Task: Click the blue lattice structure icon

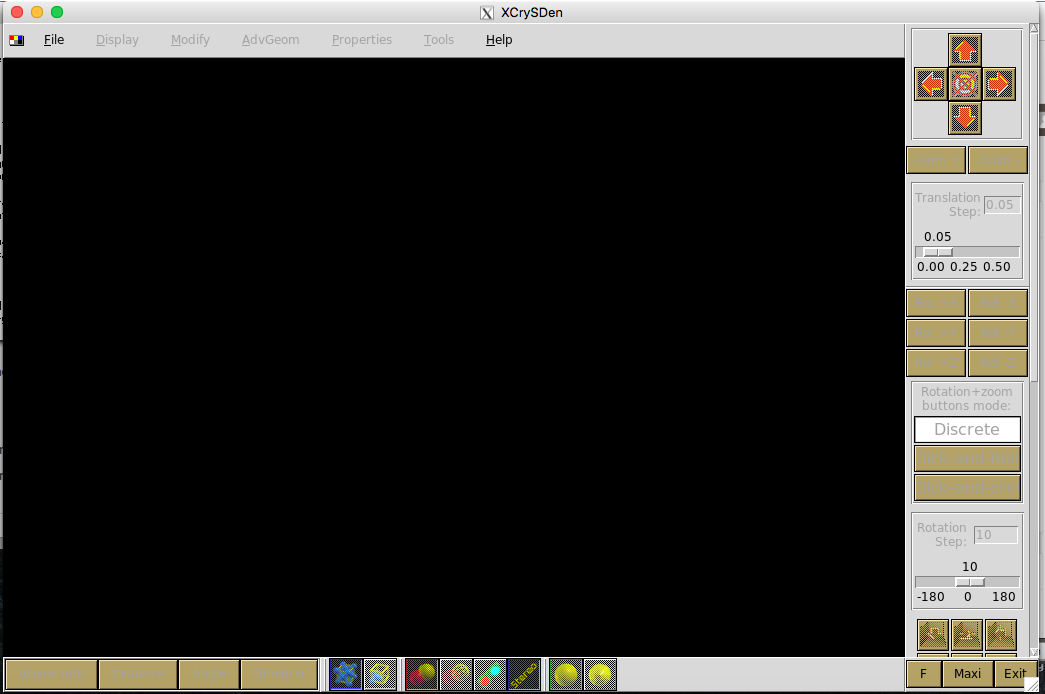Action: pyautogui.click(x=346, y=675)
